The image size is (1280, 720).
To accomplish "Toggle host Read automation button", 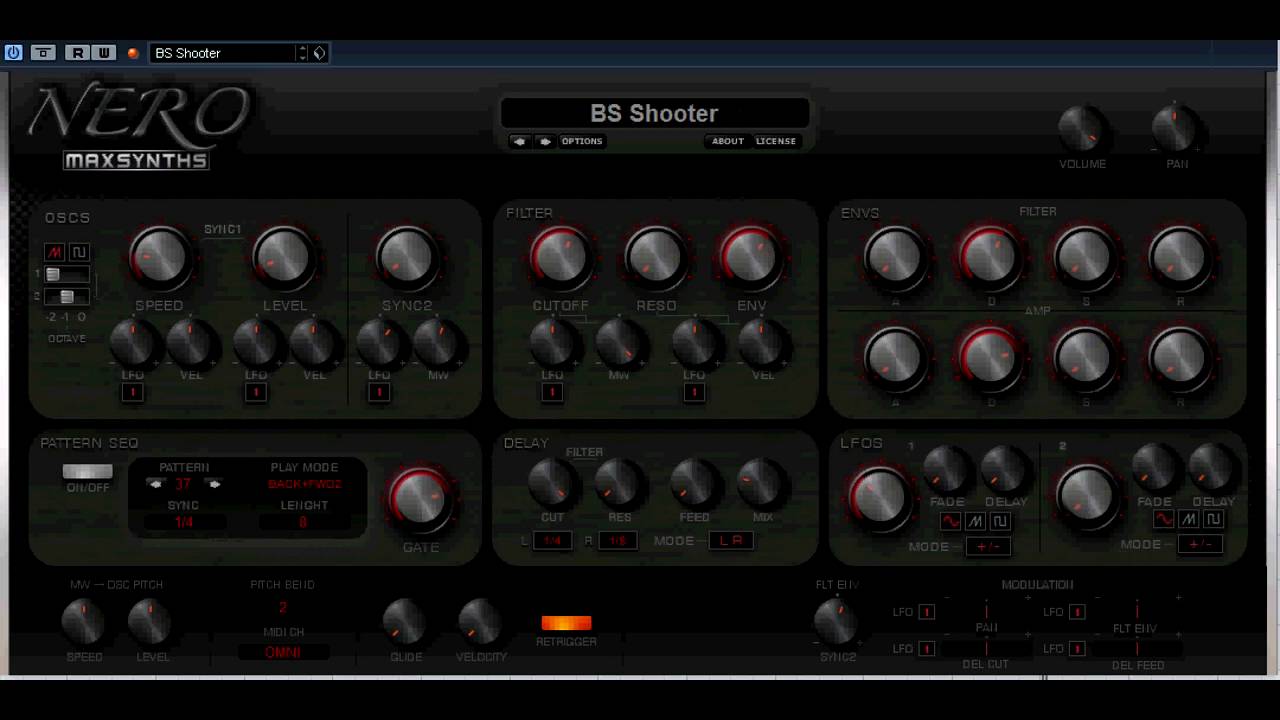I will [x=78, y=53].
